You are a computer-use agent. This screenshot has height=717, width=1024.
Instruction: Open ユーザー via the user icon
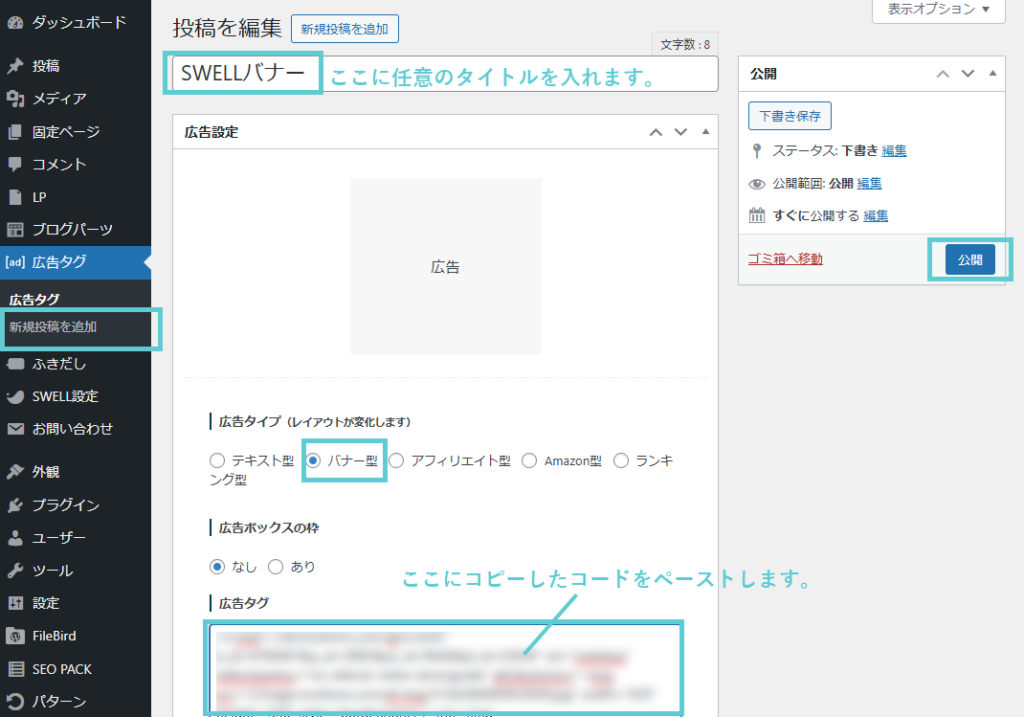pyautogui.click(x=15, y=538)
